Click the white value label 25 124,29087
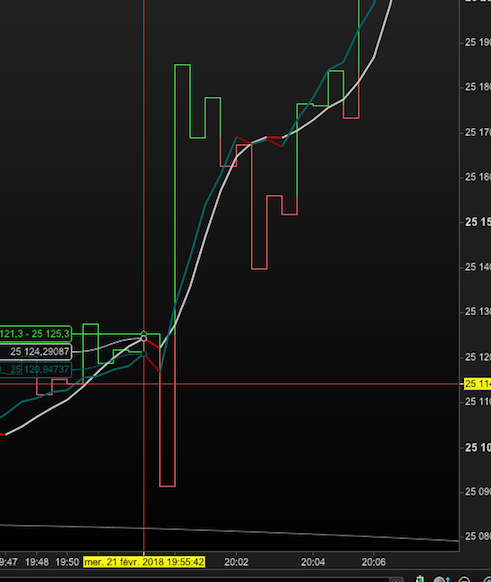The width and height of the screenshot is (491, 582). pyautogui.click(x=36, y=352)
